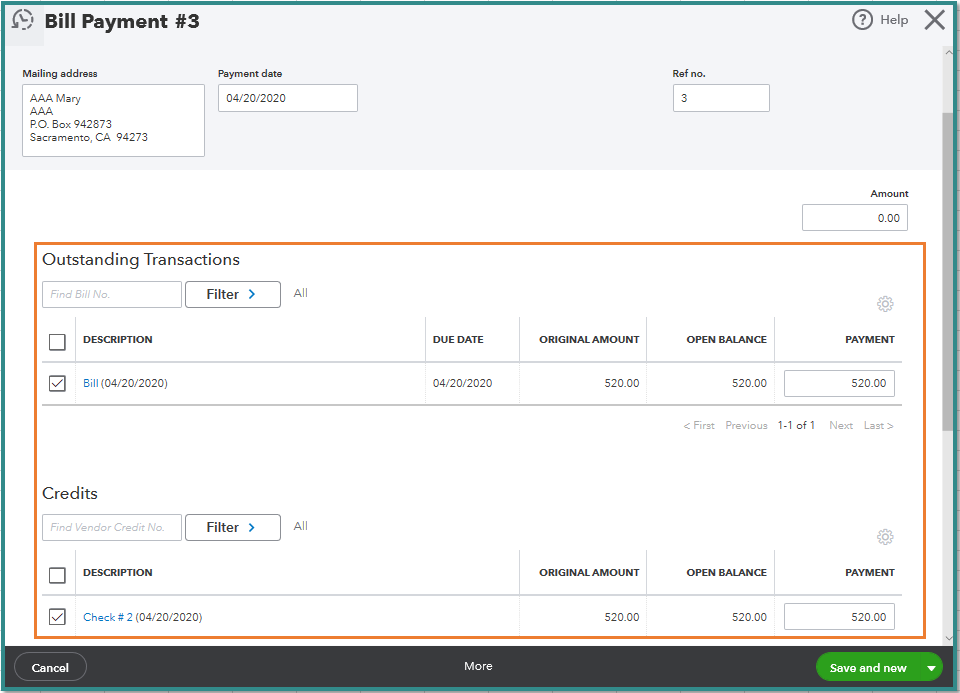Screen dimensions: 960x693
Task: Go to Previous page of transactions
Action: [x=746, y=425]
